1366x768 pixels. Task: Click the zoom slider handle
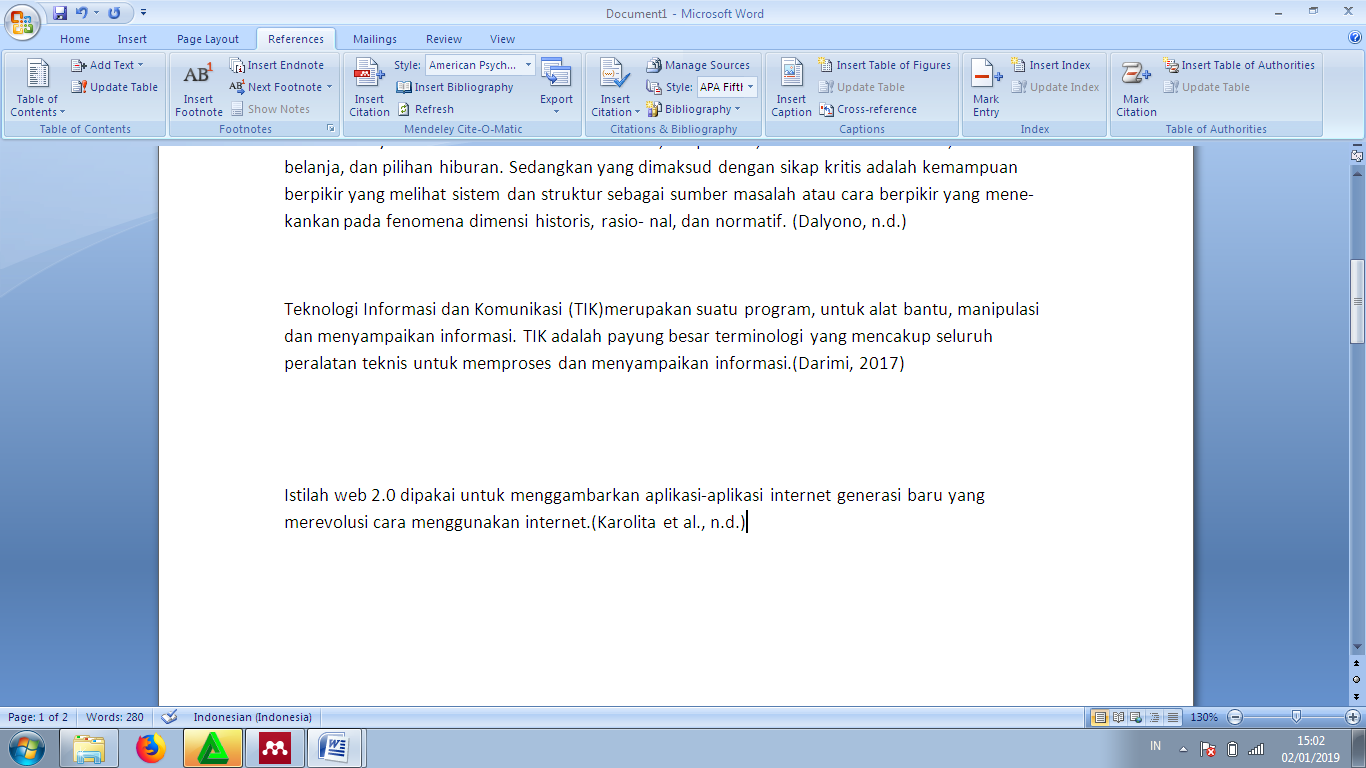[x=1296, y=717]
